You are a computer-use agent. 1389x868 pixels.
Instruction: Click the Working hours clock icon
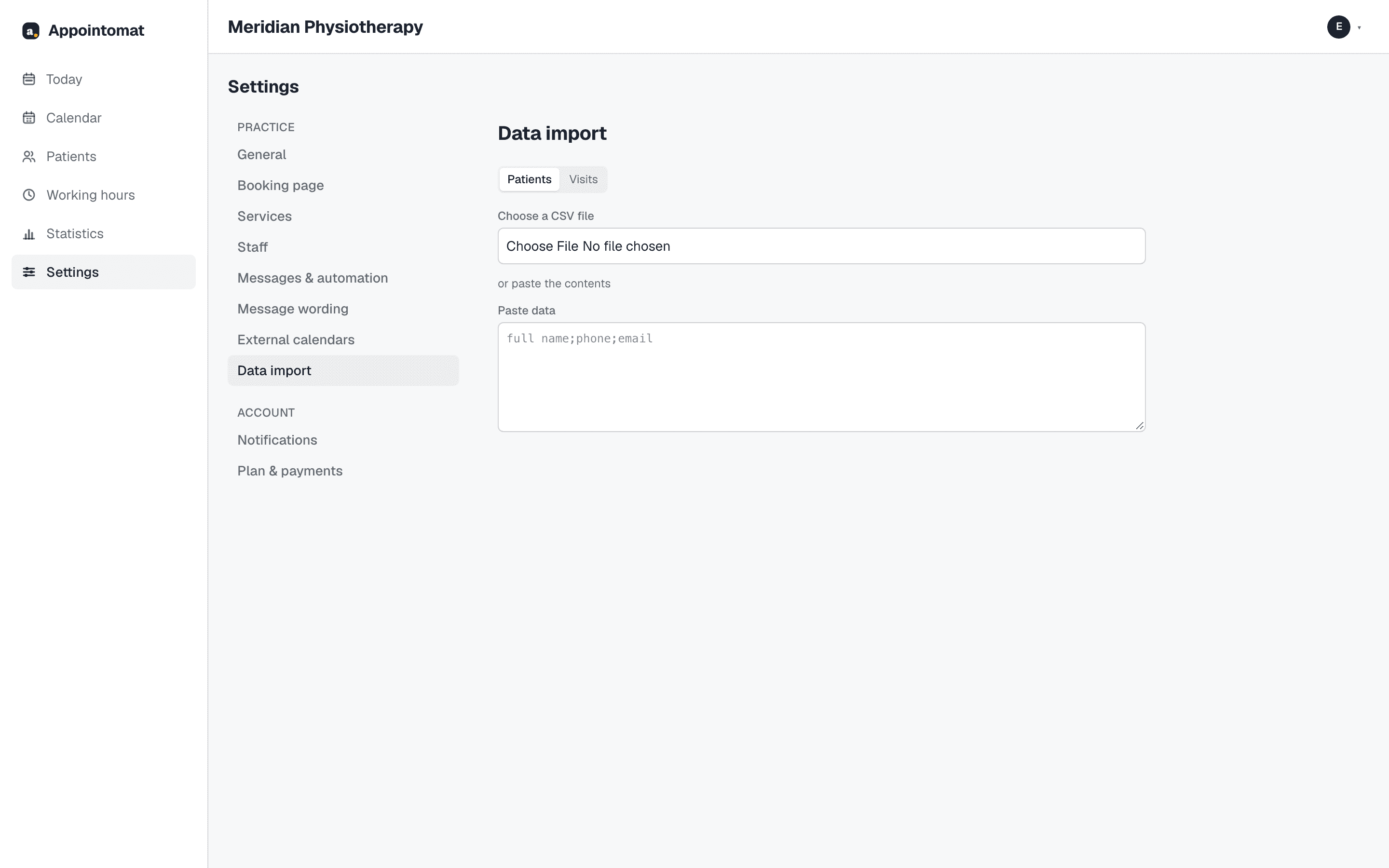click(x=29, y=195)
